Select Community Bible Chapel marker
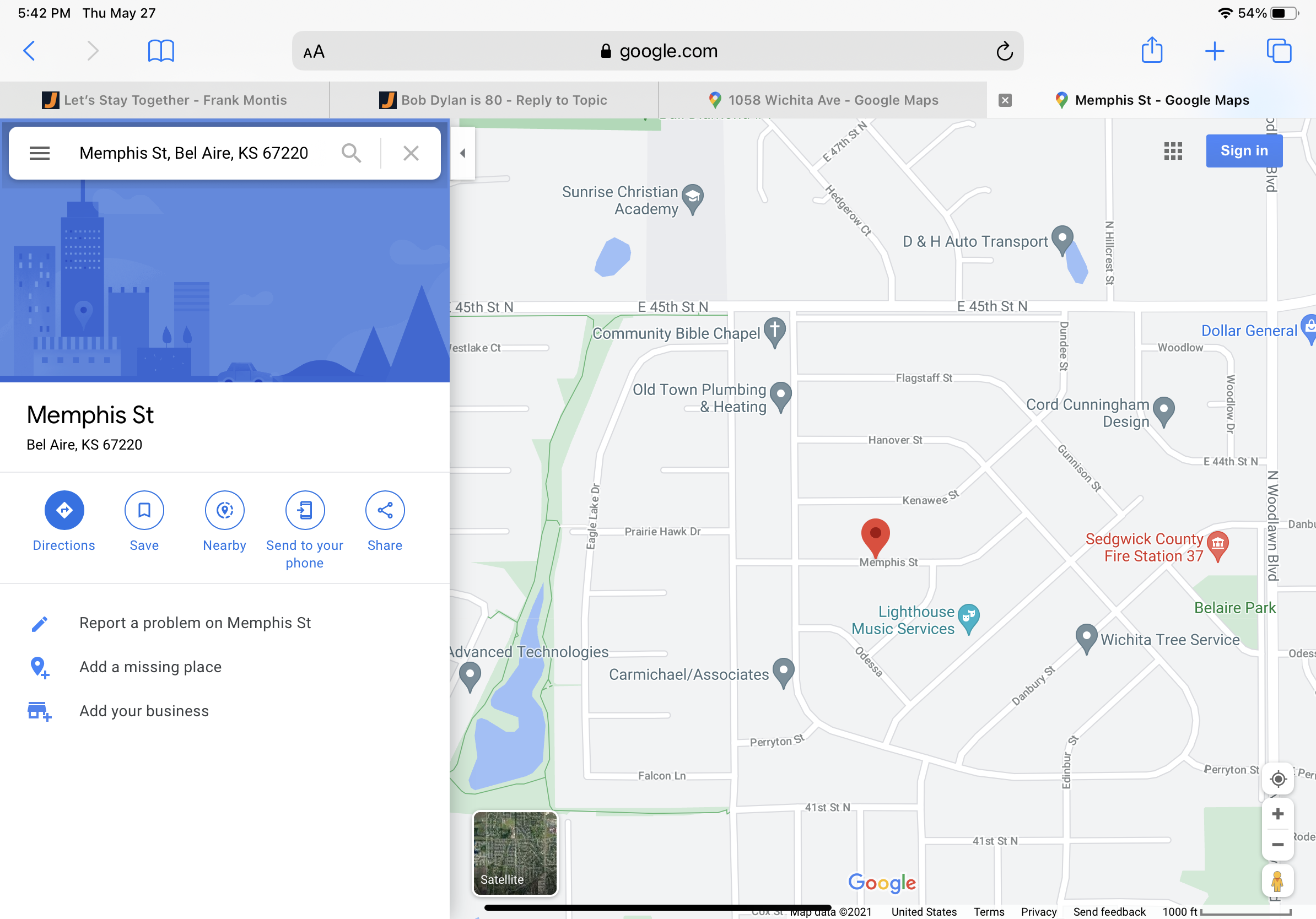Screen dimensions: 1316x919 point(774,333)
